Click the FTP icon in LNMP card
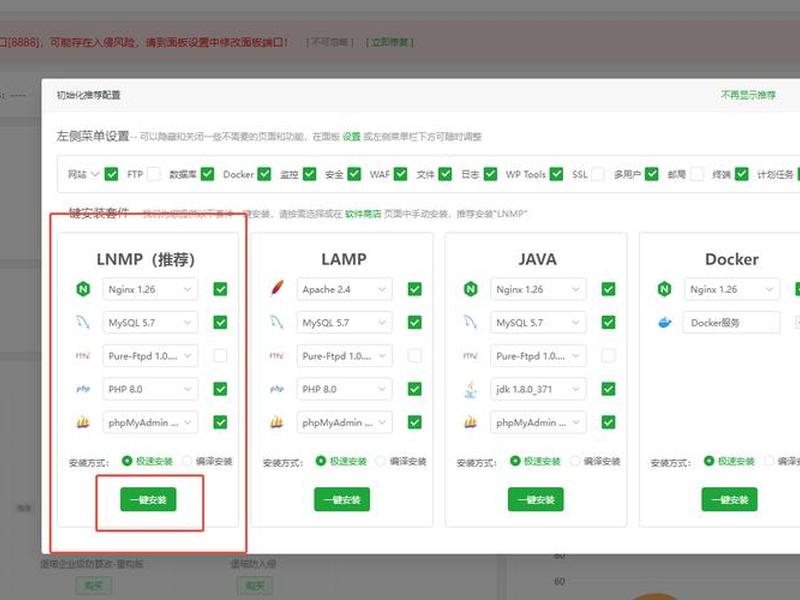 (83, 356)
